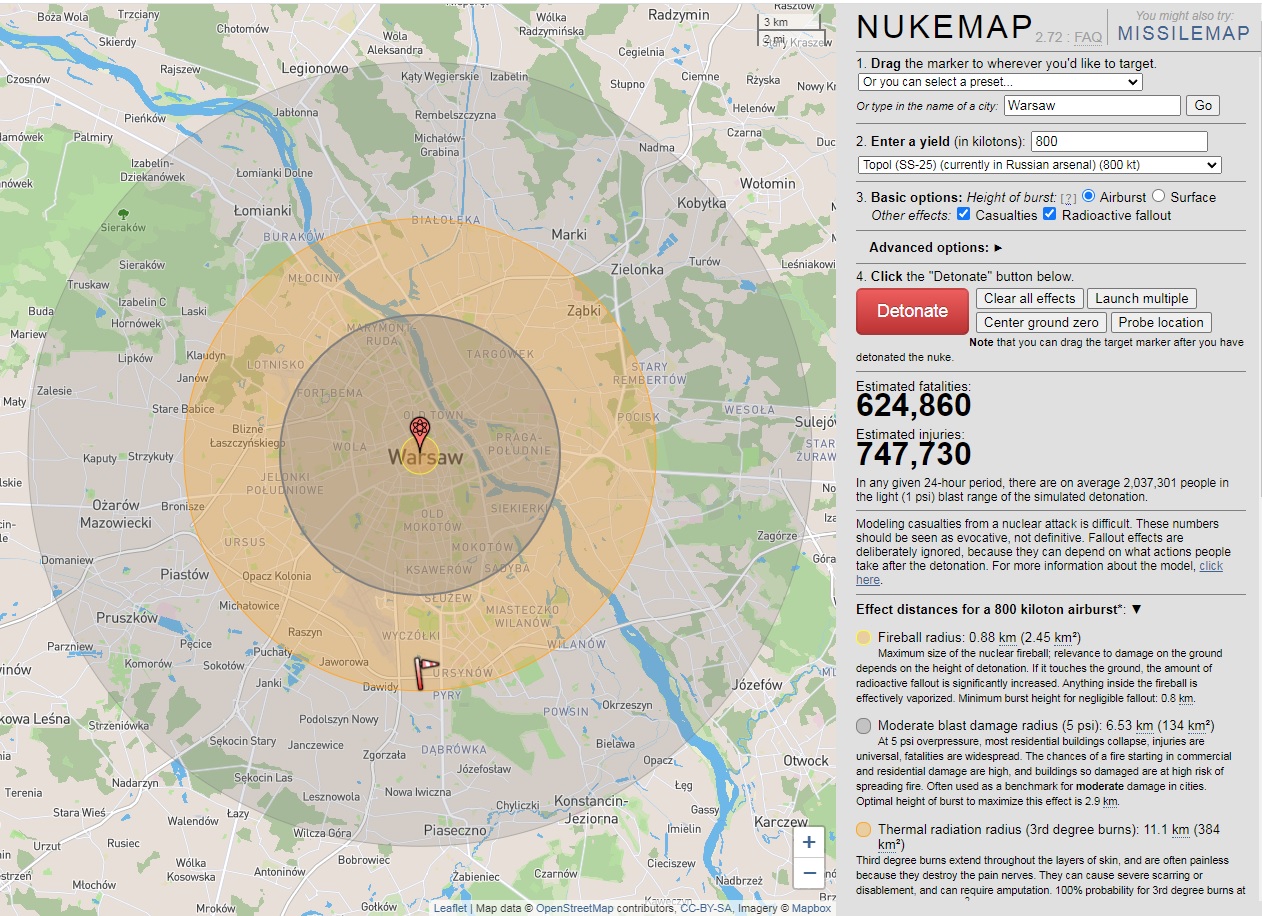Open the Mapbox imagery link

pyautogui.click(x=811, y=908)
